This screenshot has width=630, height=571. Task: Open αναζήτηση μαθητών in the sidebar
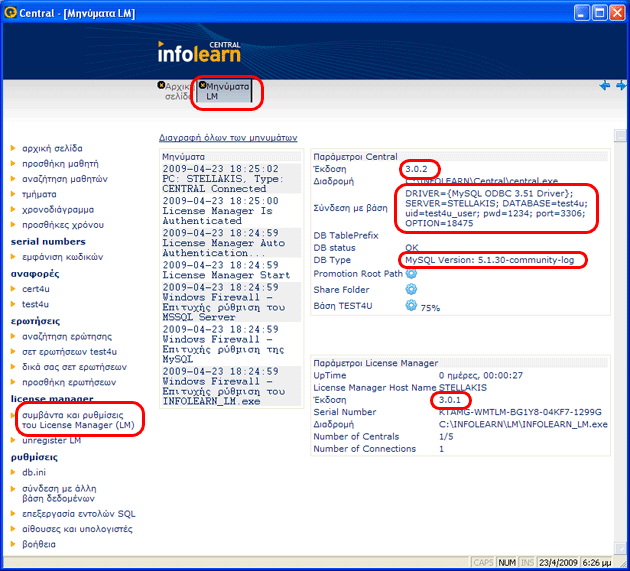tap(65, 179)
